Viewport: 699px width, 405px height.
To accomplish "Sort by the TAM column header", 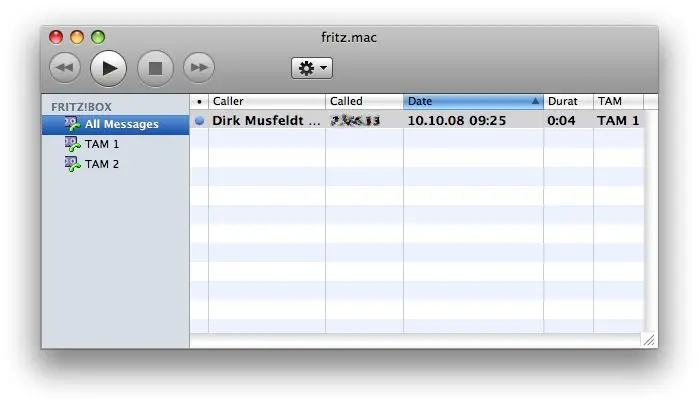I will coord(618,101).
